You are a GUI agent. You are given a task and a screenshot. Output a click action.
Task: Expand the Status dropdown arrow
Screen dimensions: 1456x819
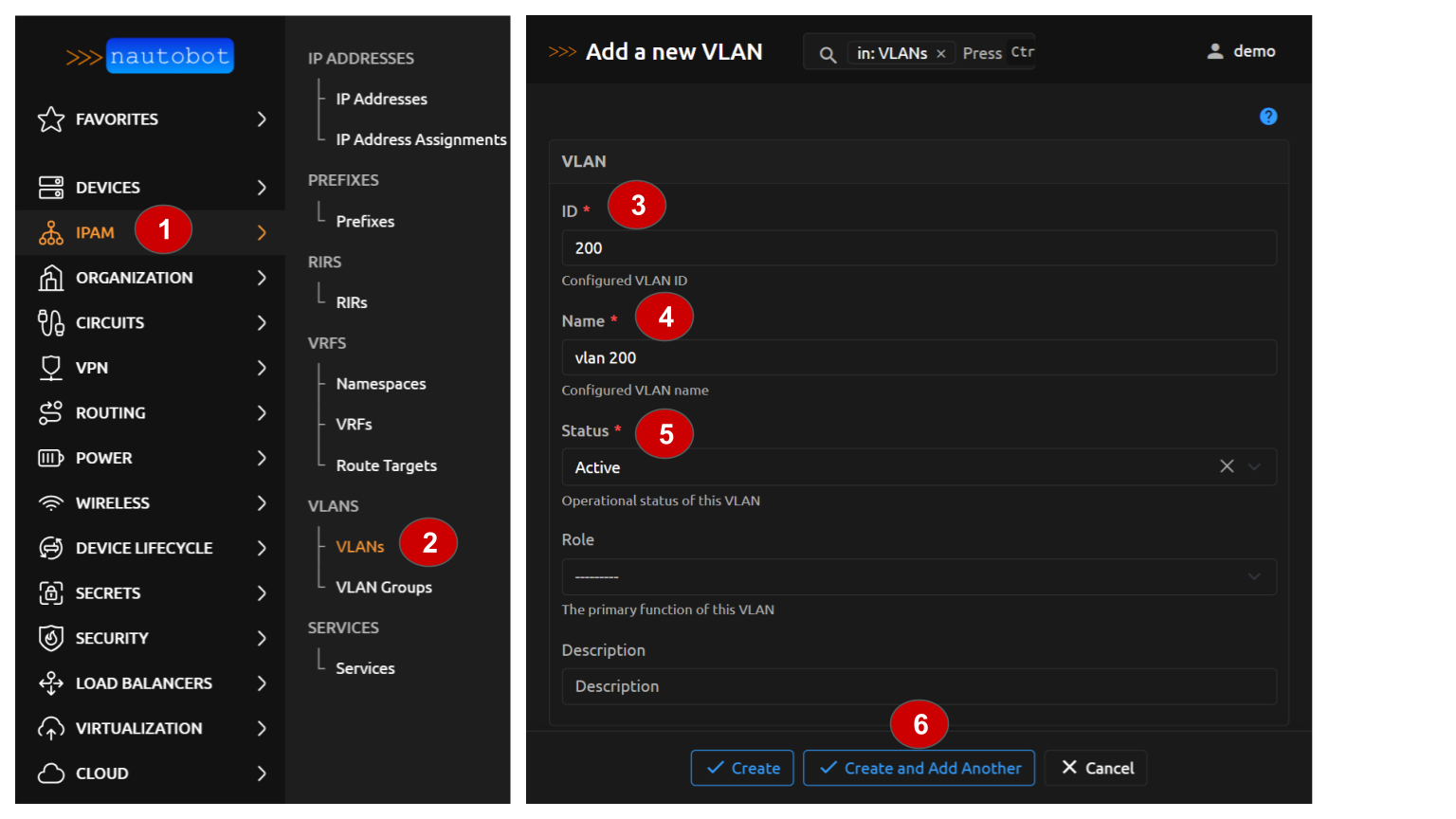1255,466
